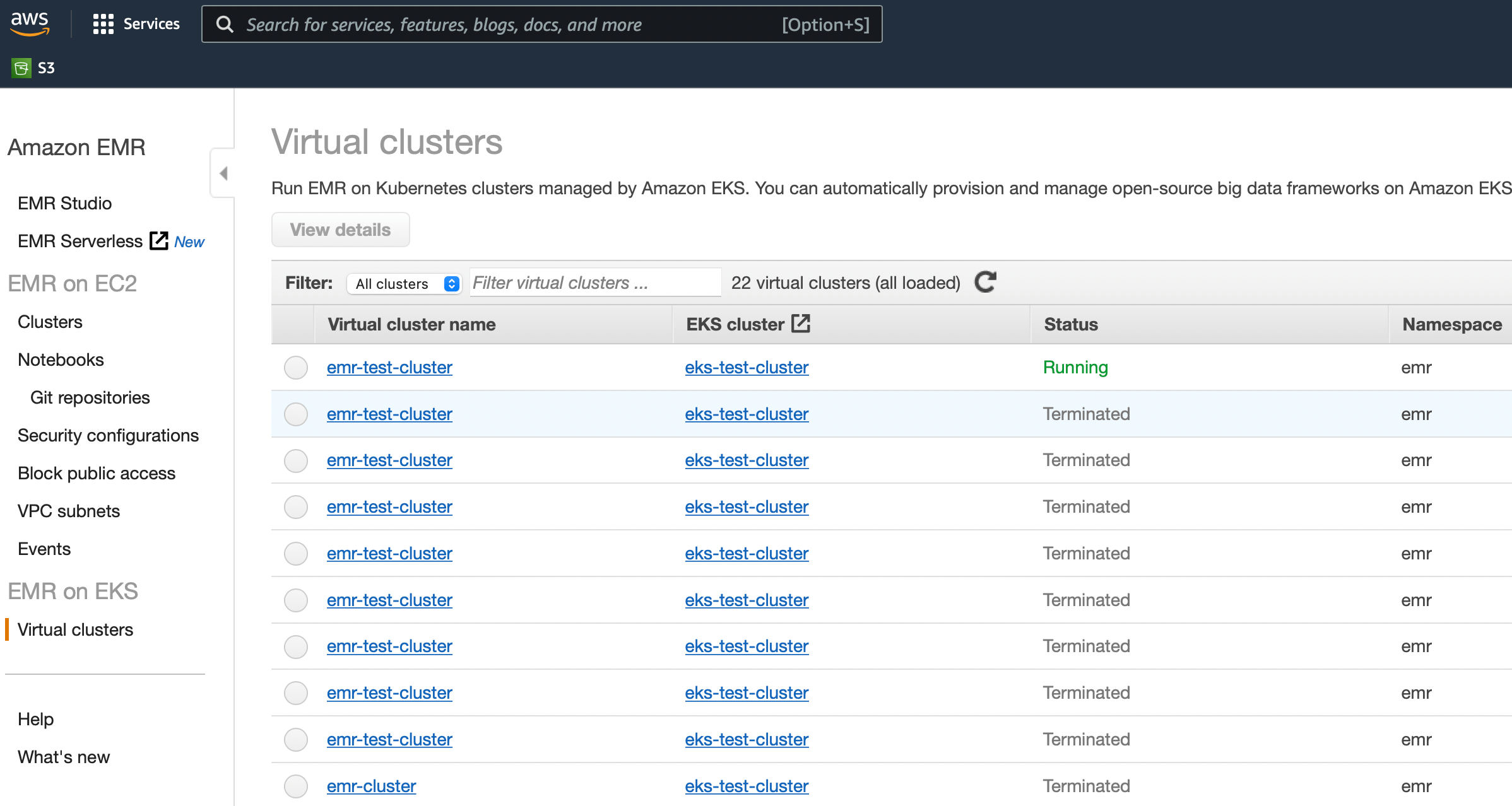This screenshot has height=806, width=1512.
Task: Go to Clusters under EMR on EC2
Action: click(x=50, y=322)
